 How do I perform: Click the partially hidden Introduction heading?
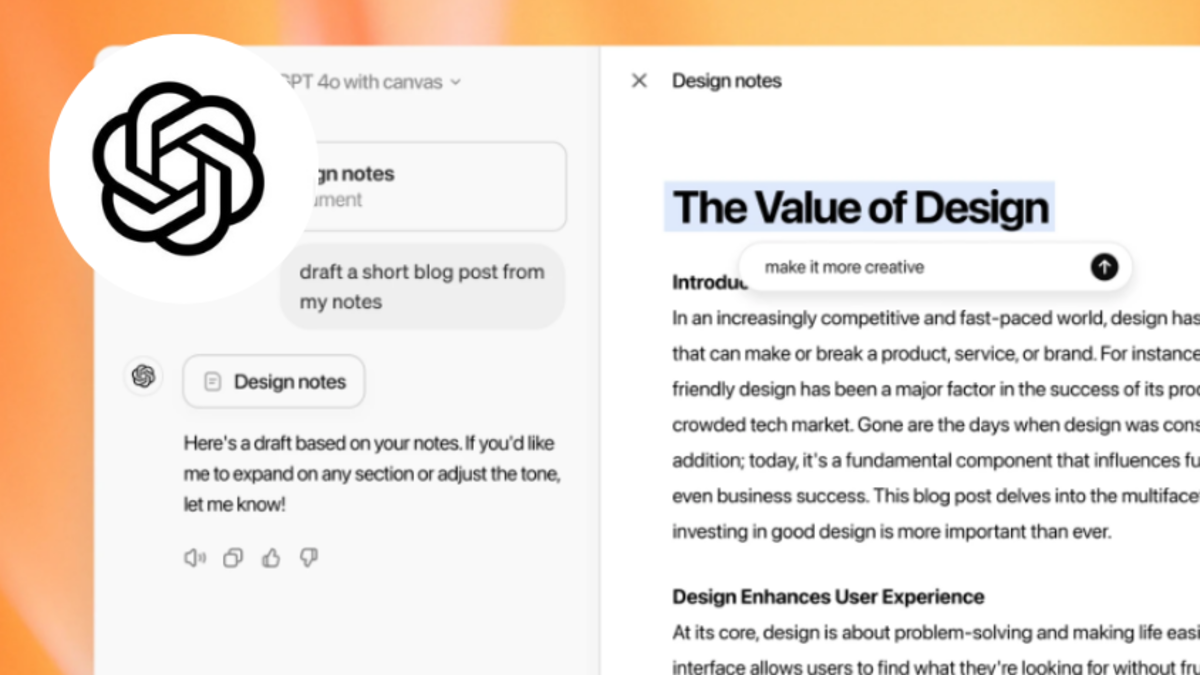[x=706, y=283]
